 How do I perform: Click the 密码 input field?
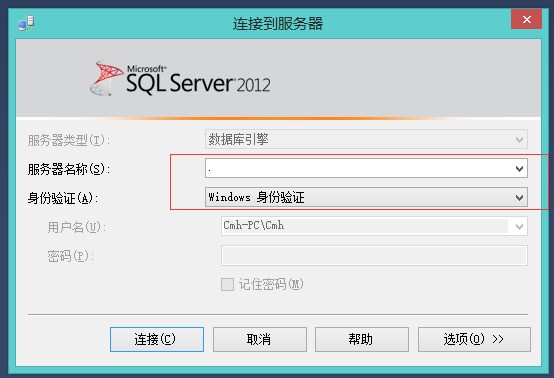374,255
